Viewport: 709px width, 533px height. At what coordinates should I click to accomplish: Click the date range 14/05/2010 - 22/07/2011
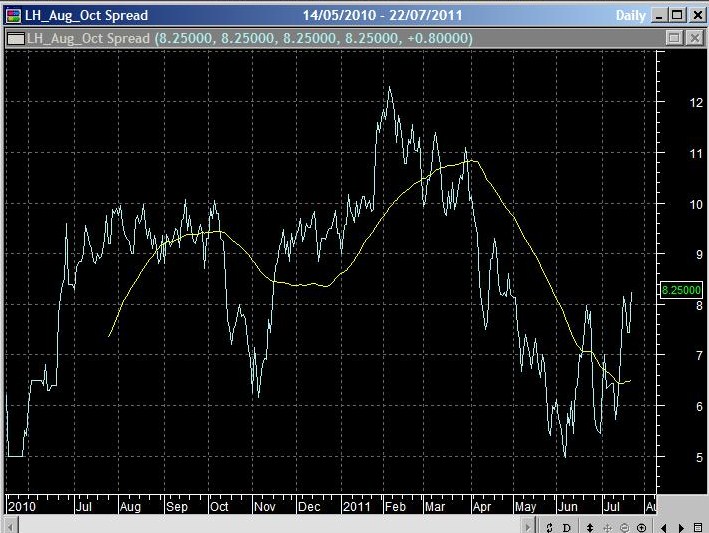(383, 15)
